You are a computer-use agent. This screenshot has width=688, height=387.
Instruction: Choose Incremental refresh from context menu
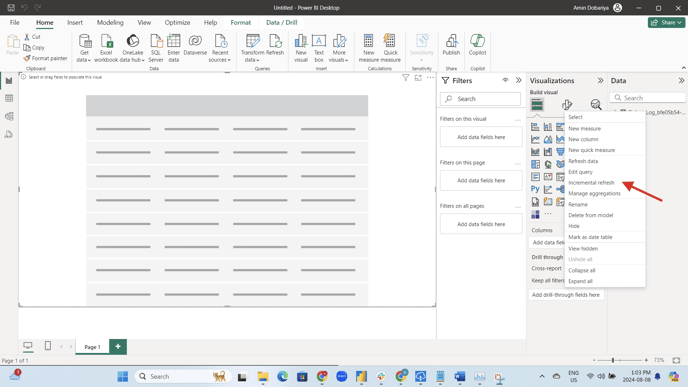click(591, 183)
